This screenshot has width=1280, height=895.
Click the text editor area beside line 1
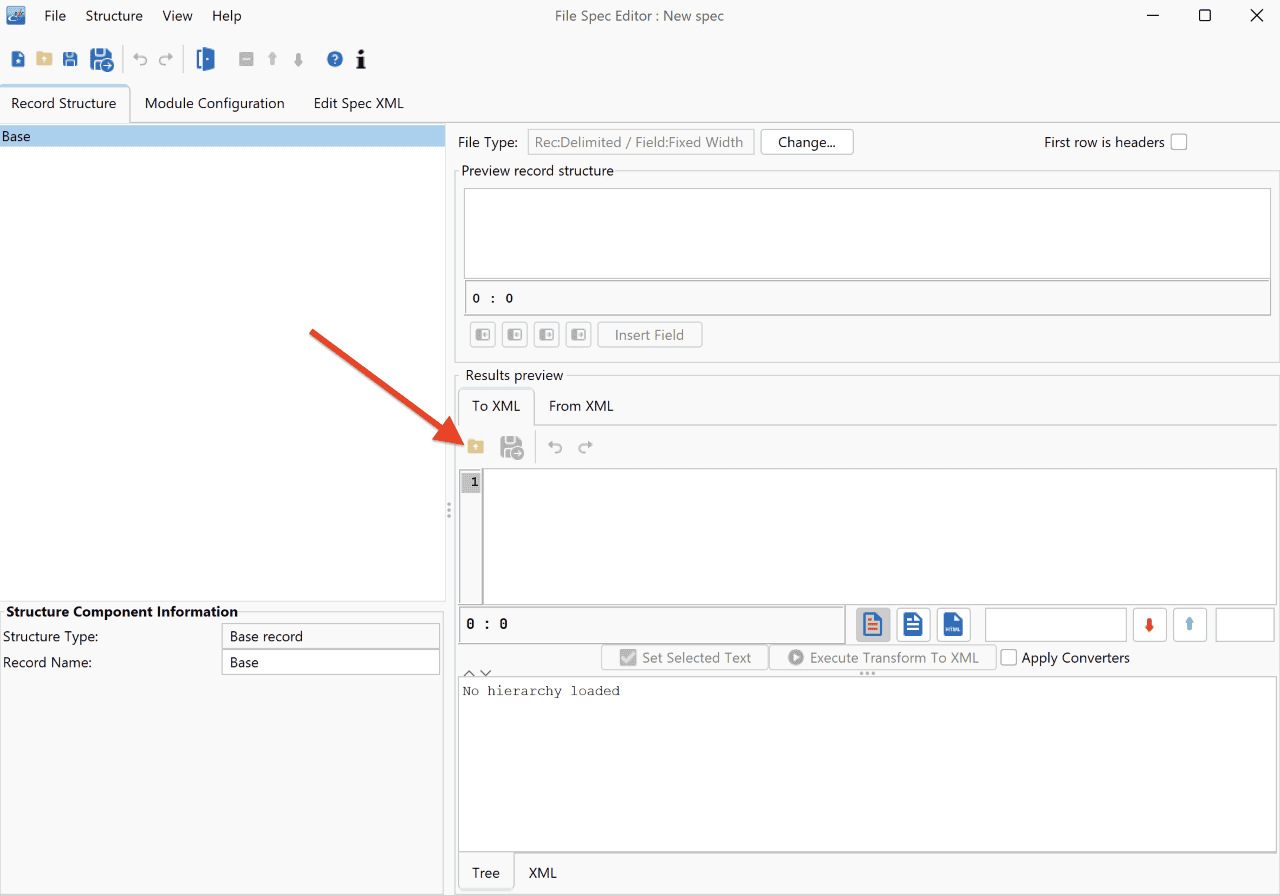880,536
